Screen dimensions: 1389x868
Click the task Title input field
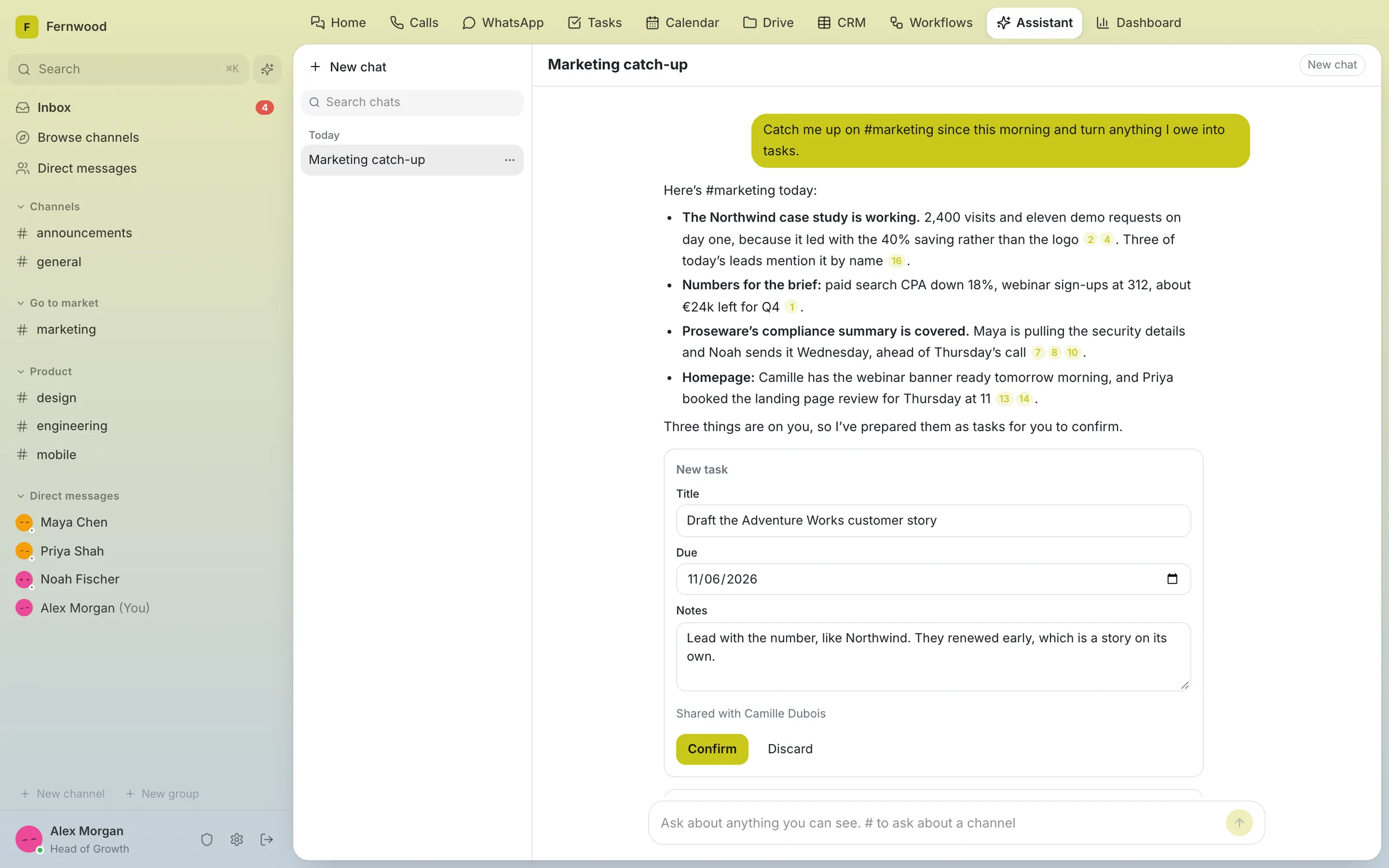933,520
